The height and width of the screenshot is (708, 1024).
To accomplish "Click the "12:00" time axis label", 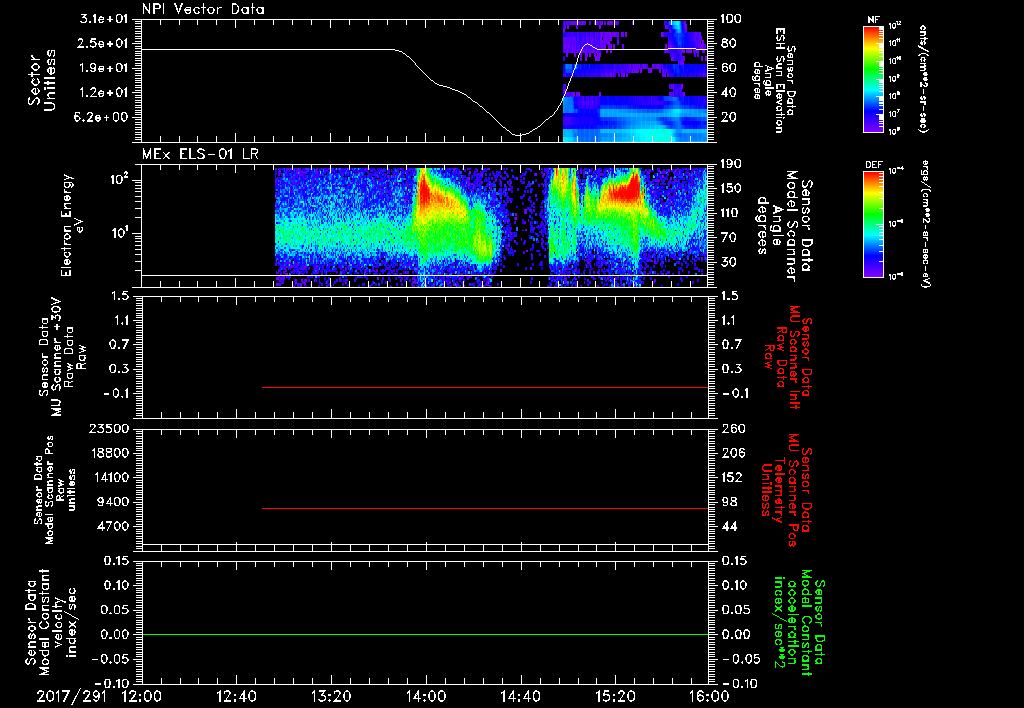I will coord(142,696).
